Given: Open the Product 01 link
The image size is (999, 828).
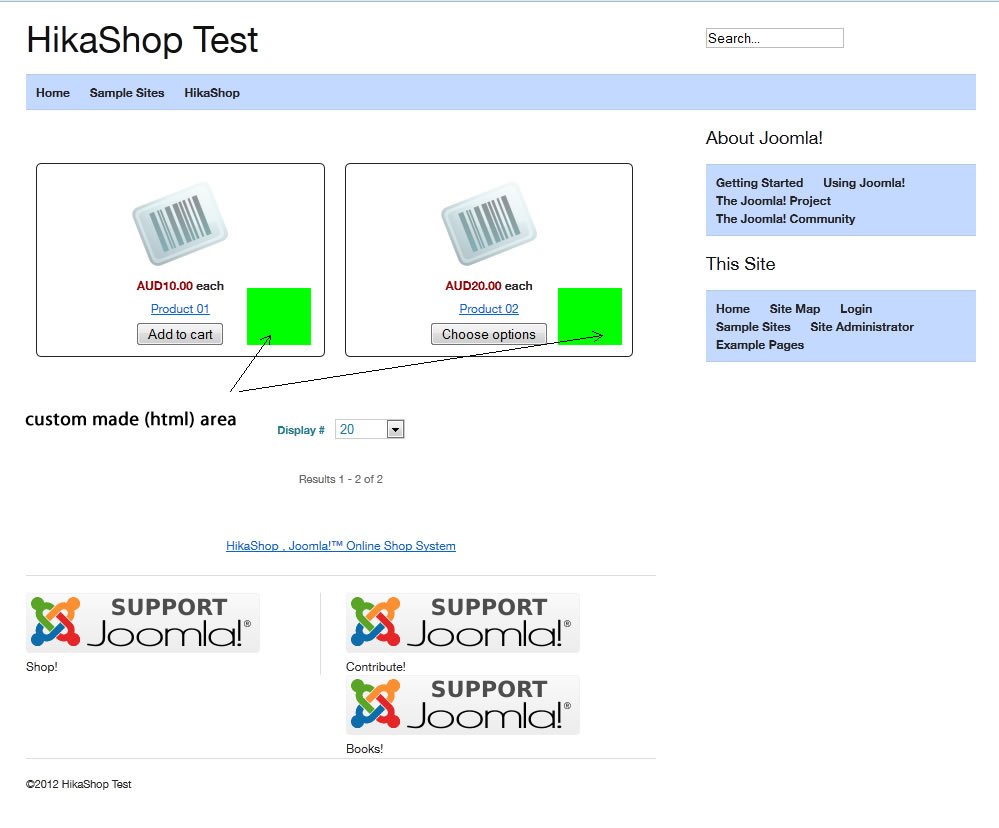Looking at the screenshot, I should [x=180, y=309].
